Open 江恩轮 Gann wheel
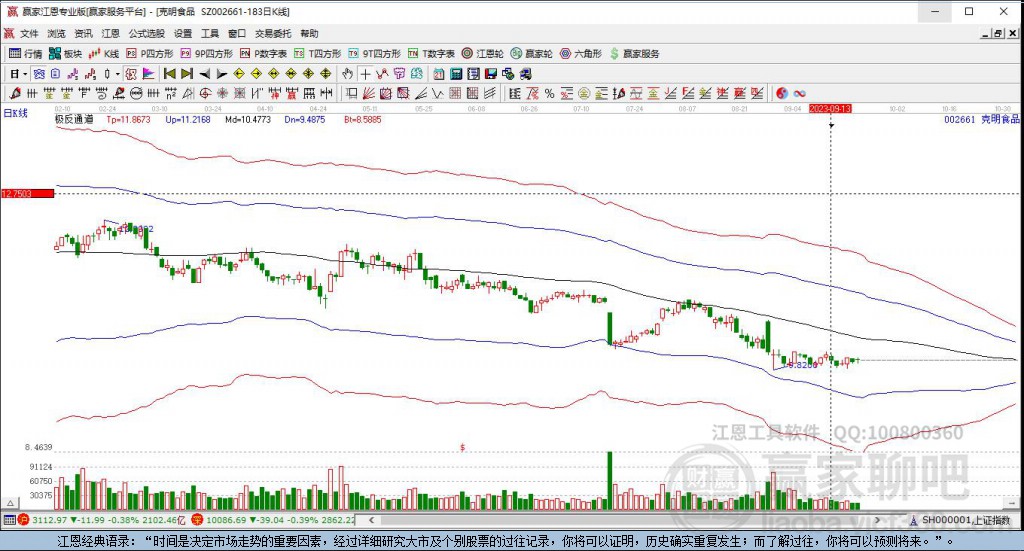1024x551 pixels. (x=483, y=54)
